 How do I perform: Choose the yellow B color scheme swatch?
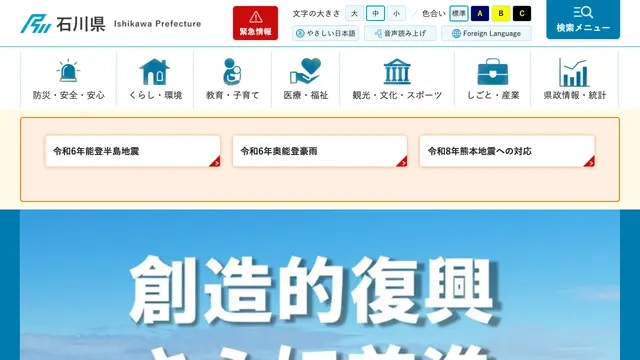(x=501, y=13)
